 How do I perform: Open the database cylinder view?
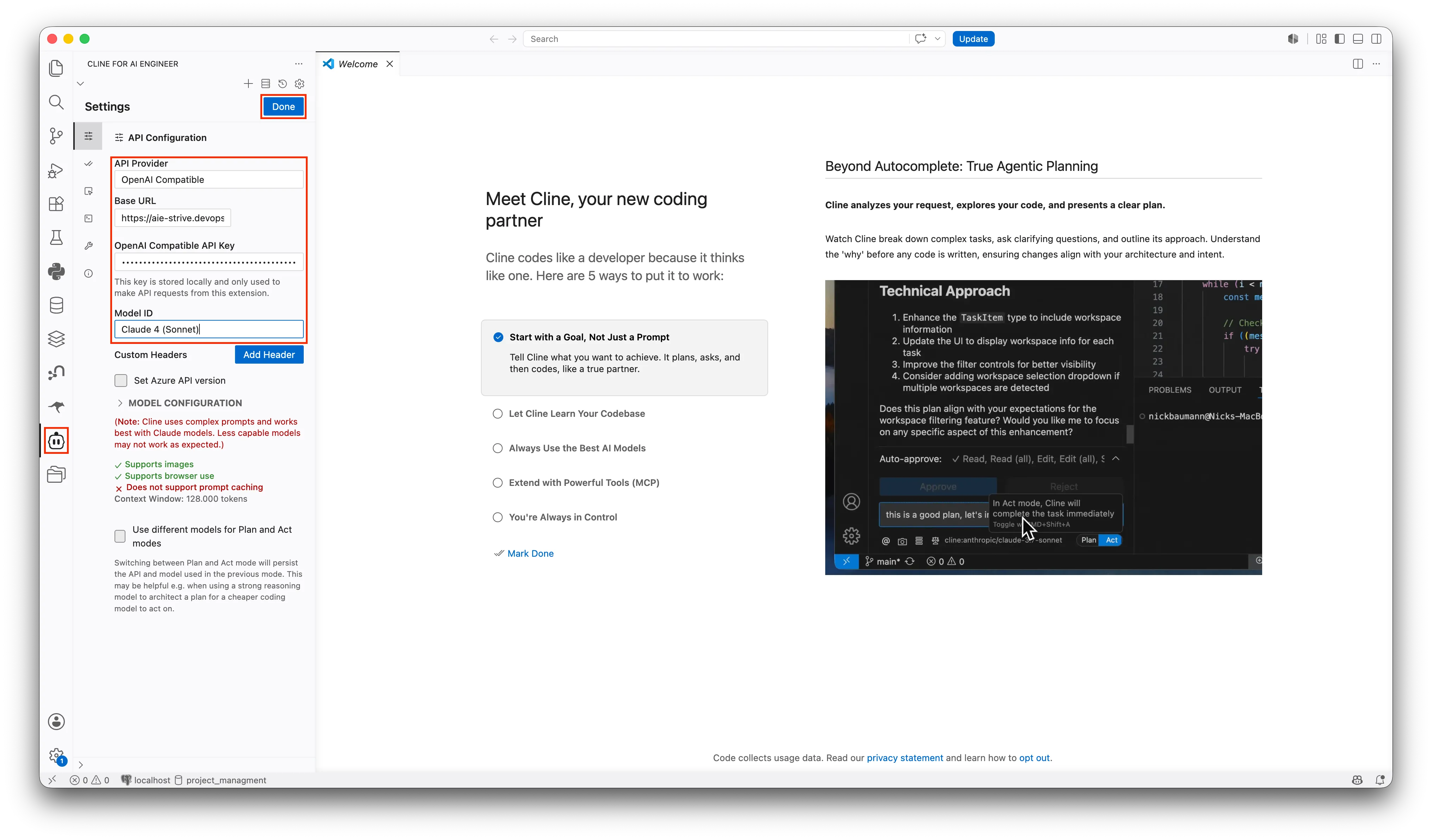click(x=56, y=305)
